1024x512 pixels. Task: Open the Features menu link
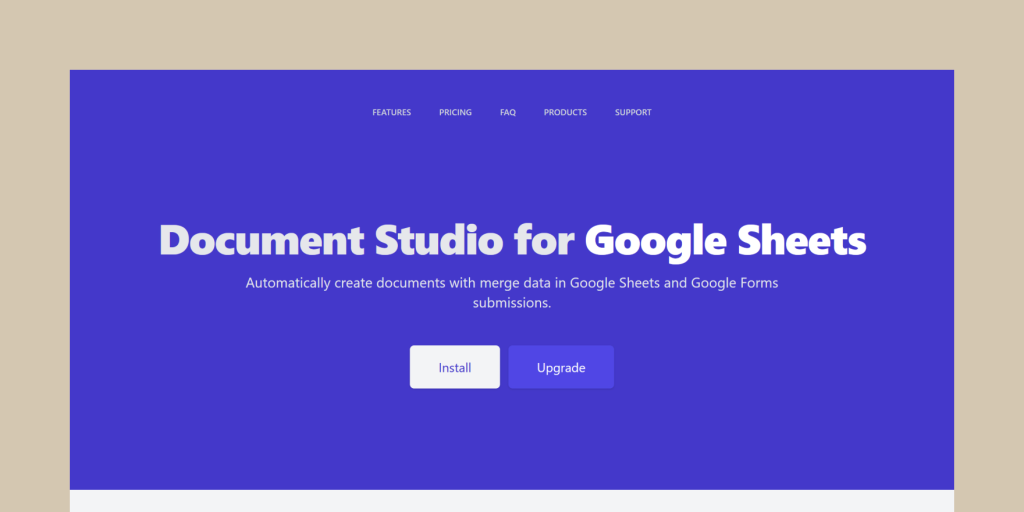pos(391,112)
